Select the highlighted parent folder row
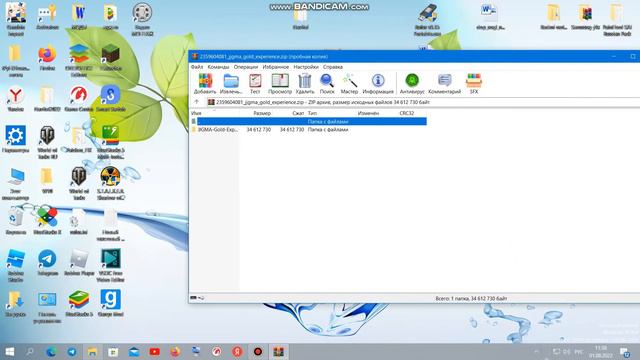640x360 pixels. (x=309, y=122)
